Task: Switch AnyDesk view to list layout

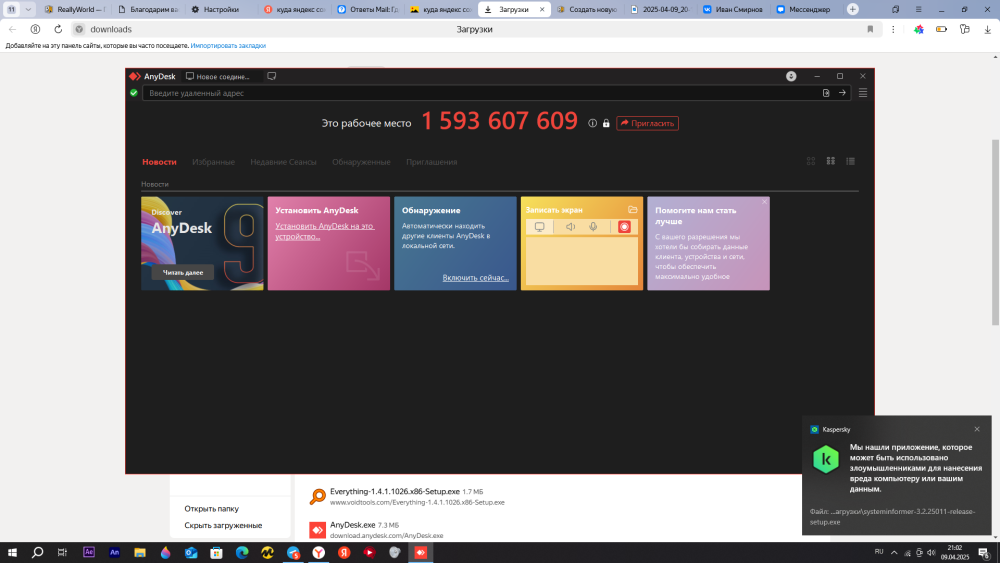Action: (x=850, y=161)
